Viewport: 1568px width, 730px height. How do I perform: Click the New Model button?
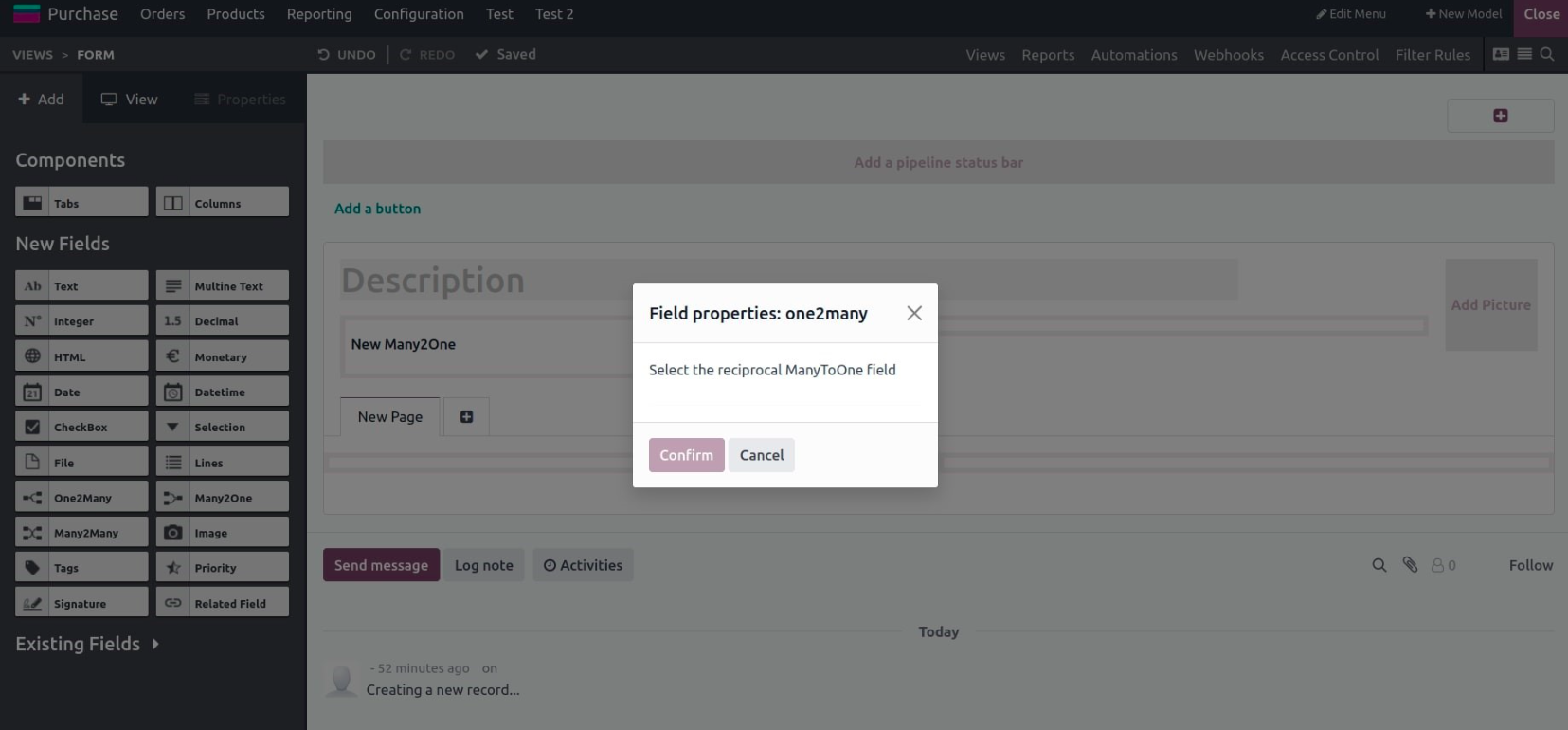[1464, 14]
